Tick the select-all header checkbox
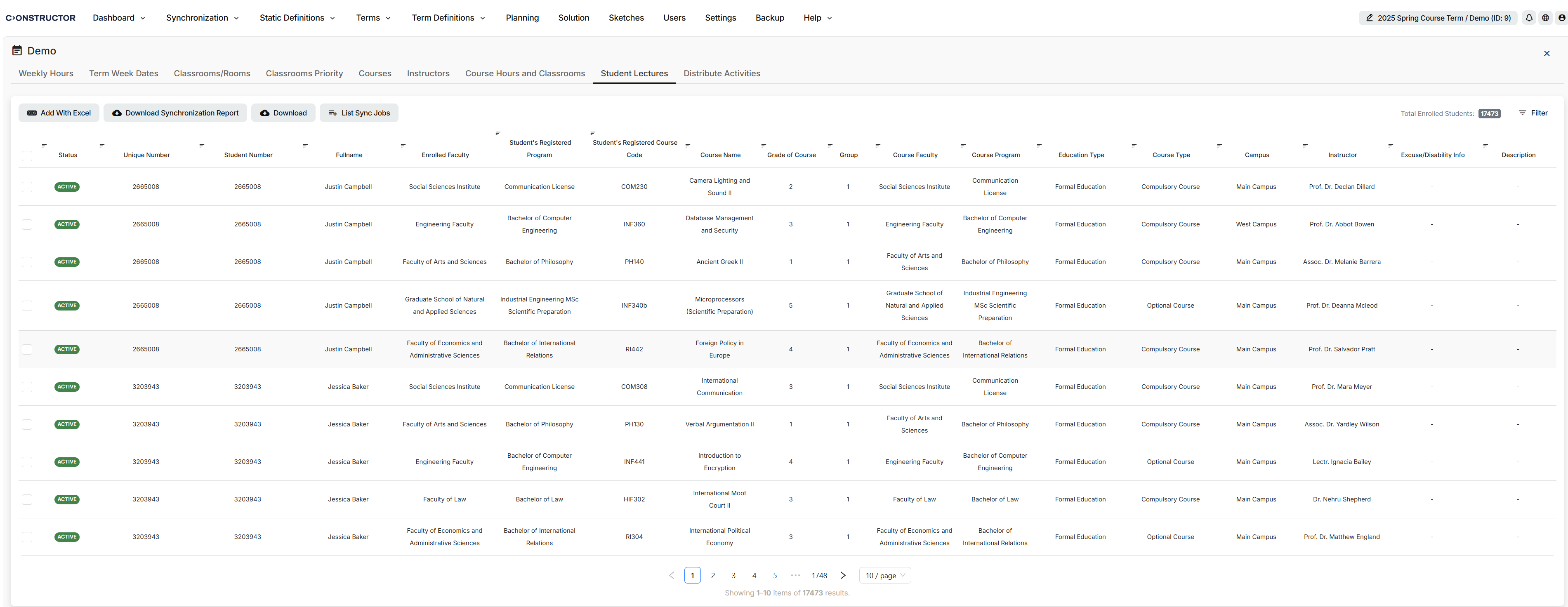 tap(27, 156)
